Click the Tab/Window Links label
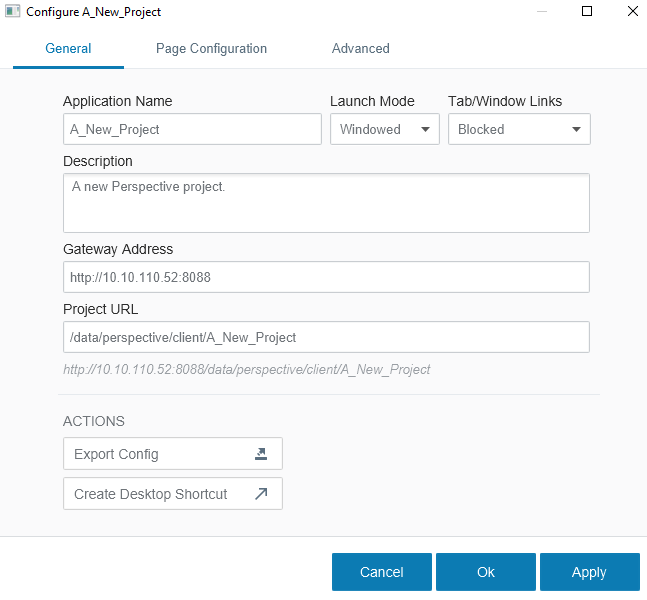 tap(505, 101)
